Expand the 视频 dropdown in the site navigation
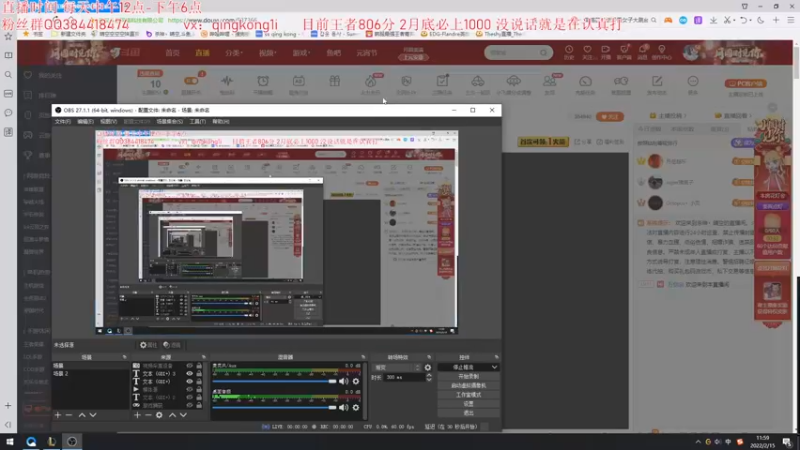The image size is (800, 450). click(267, 53)
